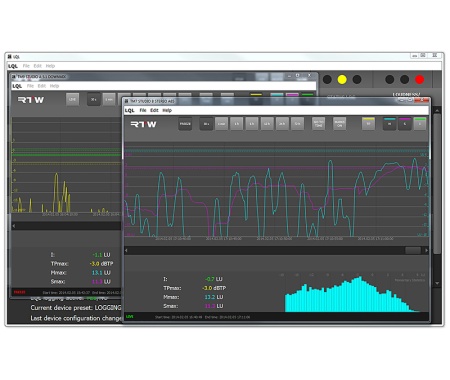
Task: Toggle the cyan M curve in STUDIO B window
Action: click(x=389, y=124)
